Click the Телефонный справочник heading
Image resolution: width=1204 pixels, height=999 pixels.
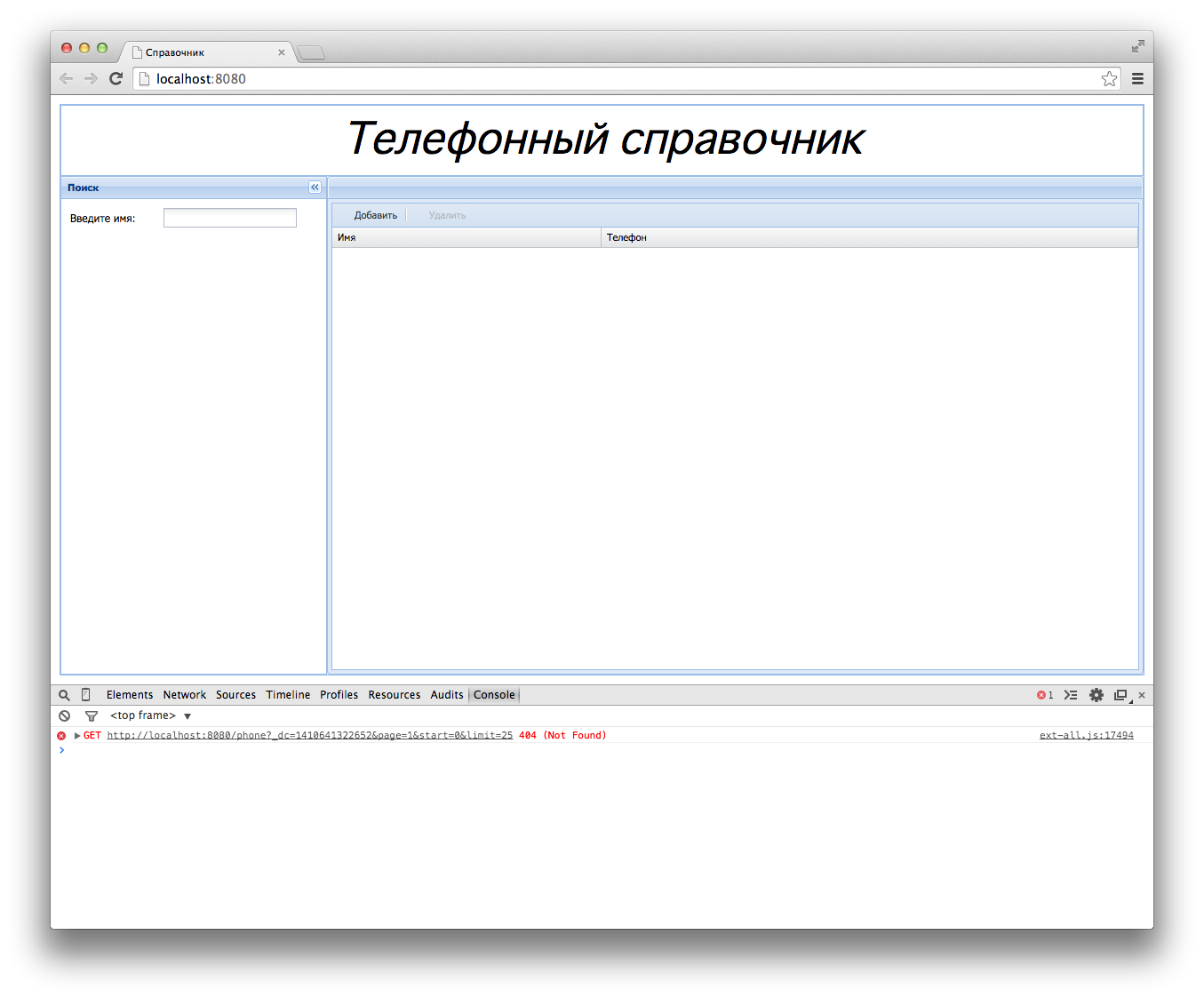[604, 139]
